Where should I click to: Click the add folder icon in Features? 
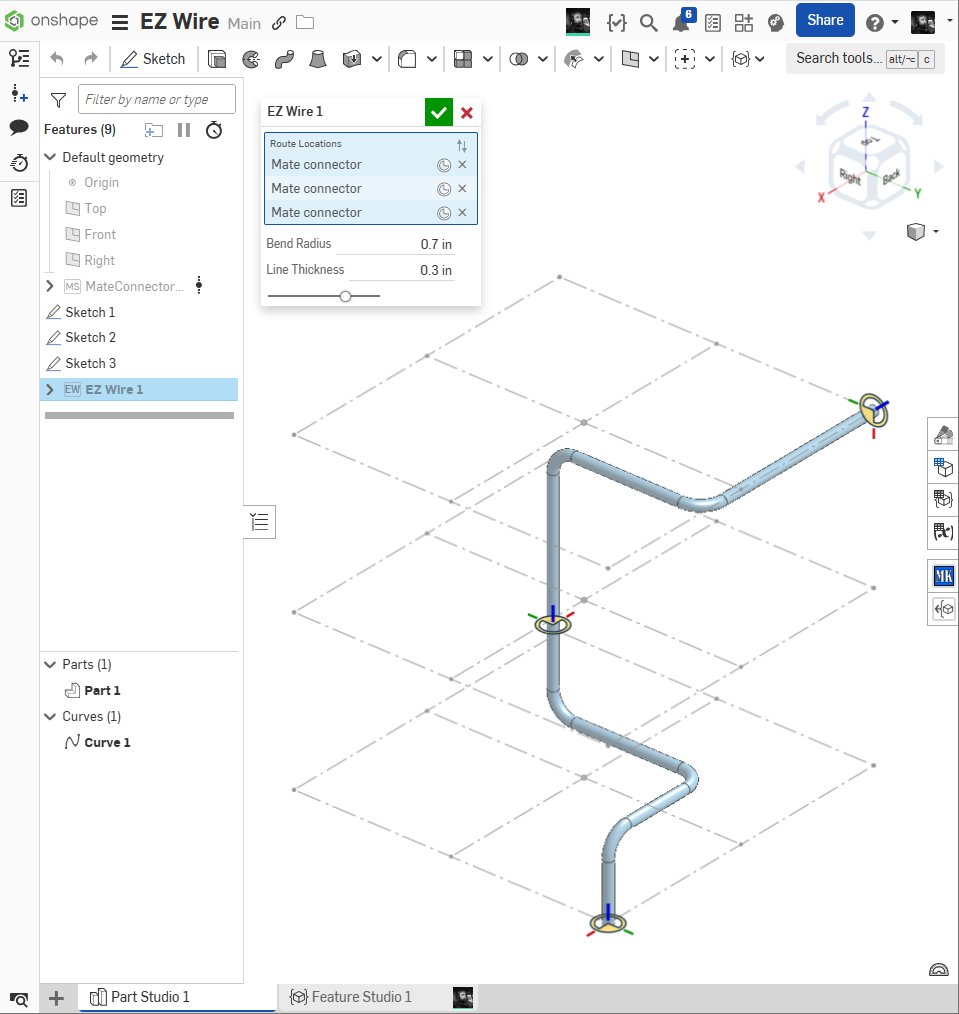point(153,130)
